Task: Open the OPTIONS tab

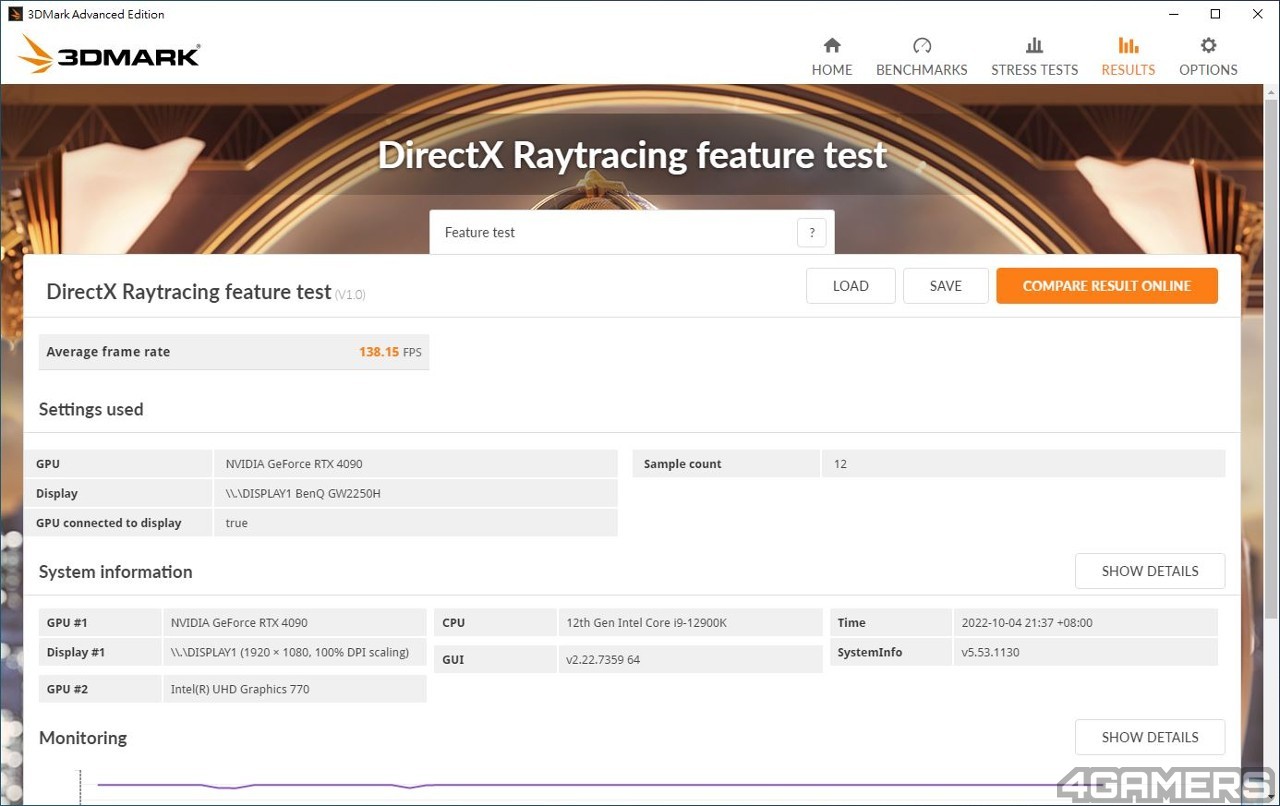Action: coord(1208,57)
